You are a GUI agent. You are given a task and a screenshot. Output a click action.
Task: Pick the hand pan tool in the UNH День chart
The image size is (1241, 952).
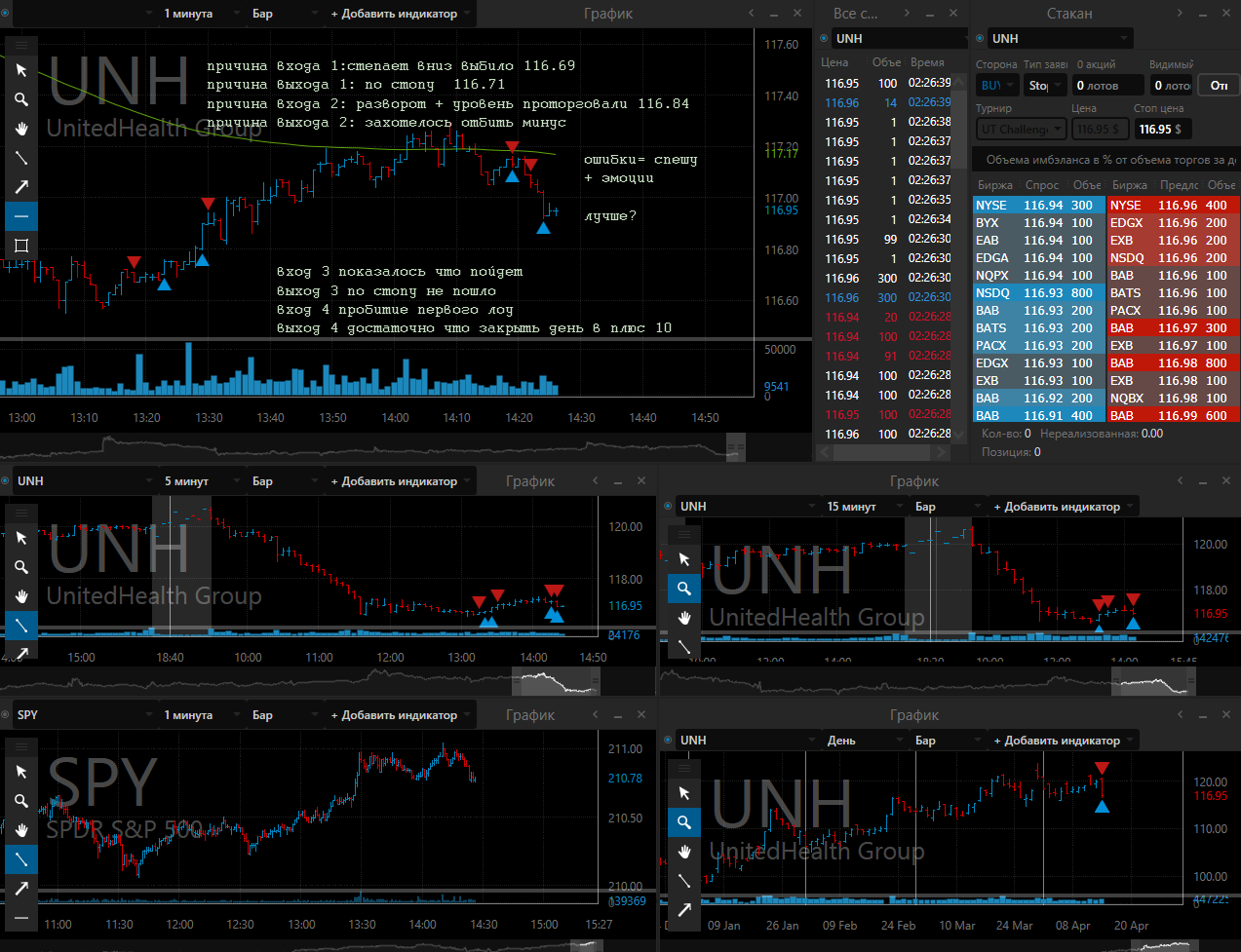[x=684, y=852]
